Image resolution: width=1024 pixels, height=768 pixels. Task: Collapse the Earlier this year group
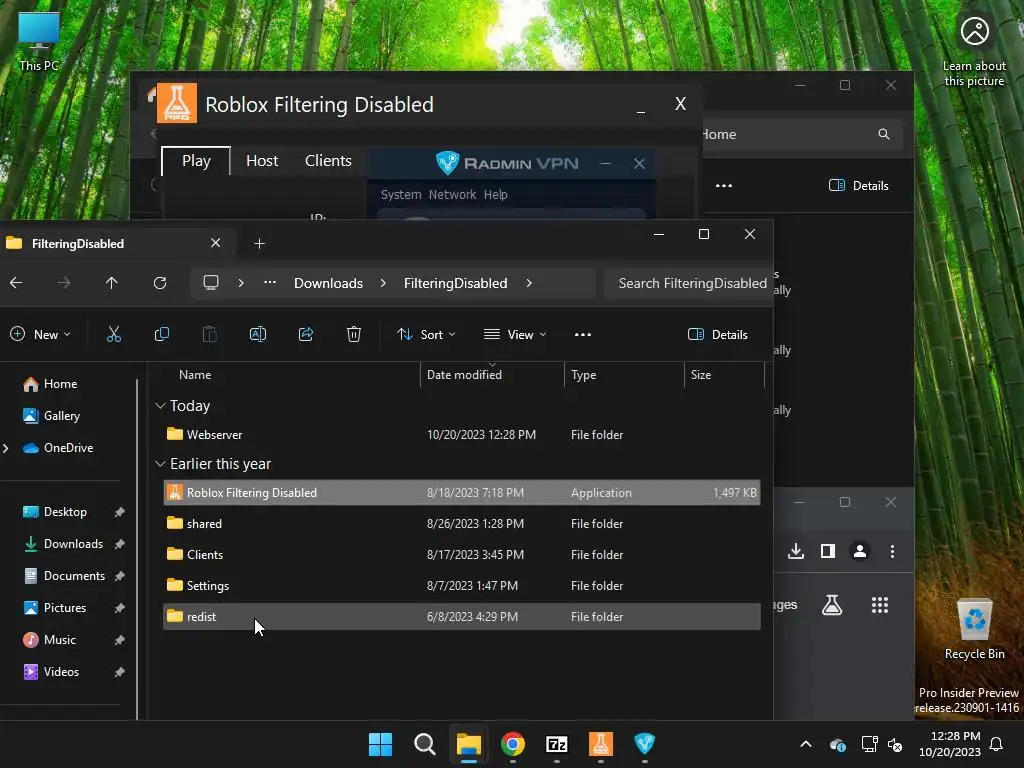160,464
